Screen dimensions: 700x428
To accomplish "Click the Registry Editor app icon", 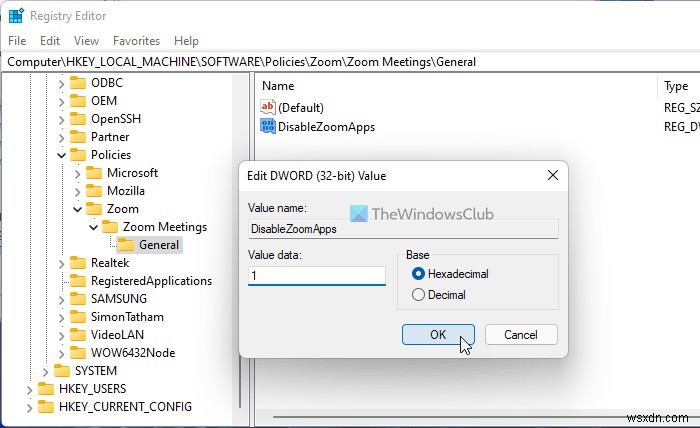I will 16,16.
